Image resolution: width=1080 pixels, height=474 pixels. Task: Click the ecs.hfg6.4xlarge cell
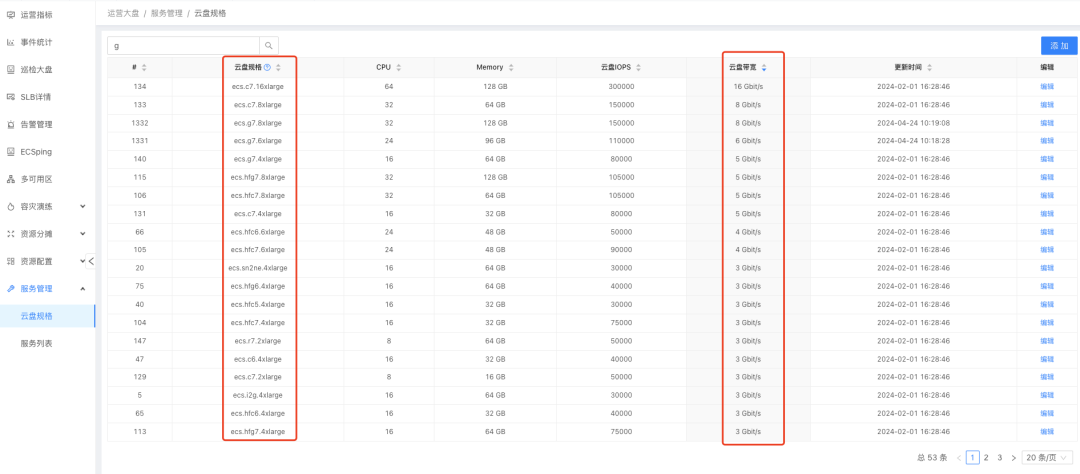pos(258,287)
